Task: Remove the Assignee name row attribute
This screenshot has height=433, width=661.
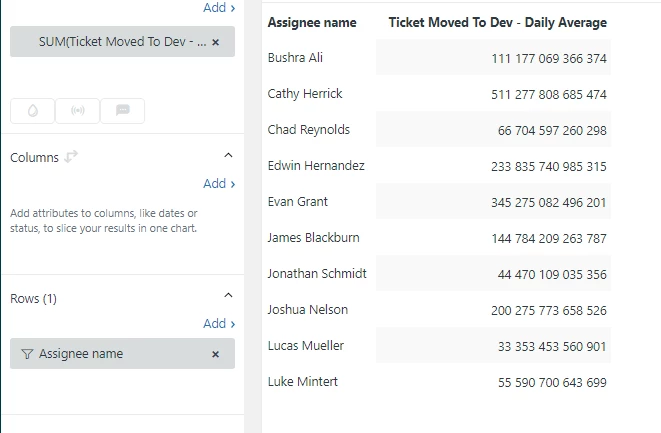Action: pyautogui.click(x=215, y=354)
